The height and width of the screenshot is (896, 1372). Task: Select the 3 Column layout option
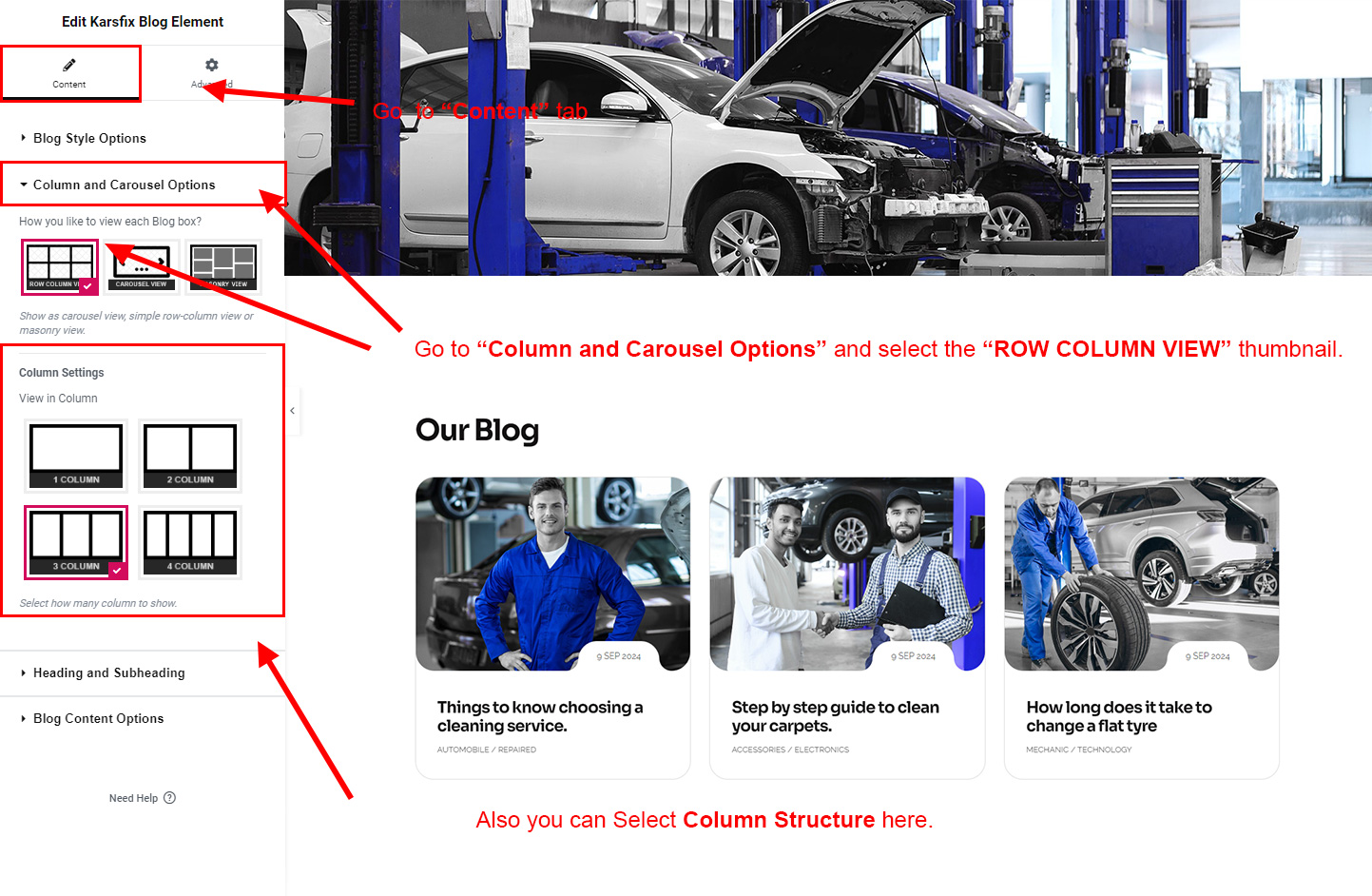point(76,542)
